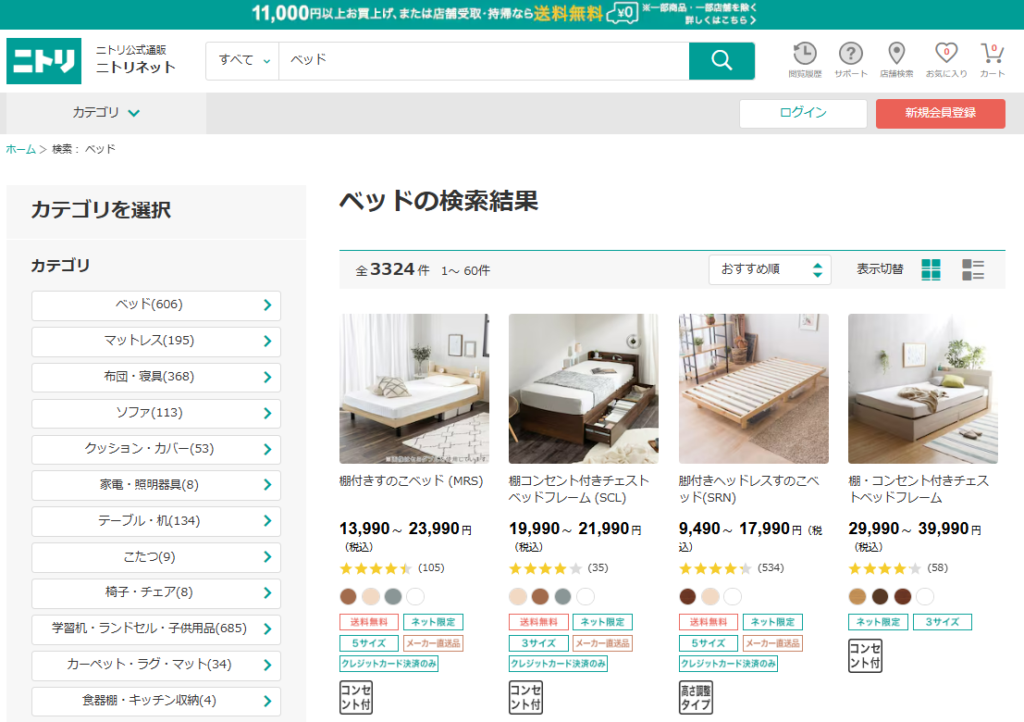Select white swatch of 29,990 yen bed
The image size is (1024, 722).
pos(925,596)
